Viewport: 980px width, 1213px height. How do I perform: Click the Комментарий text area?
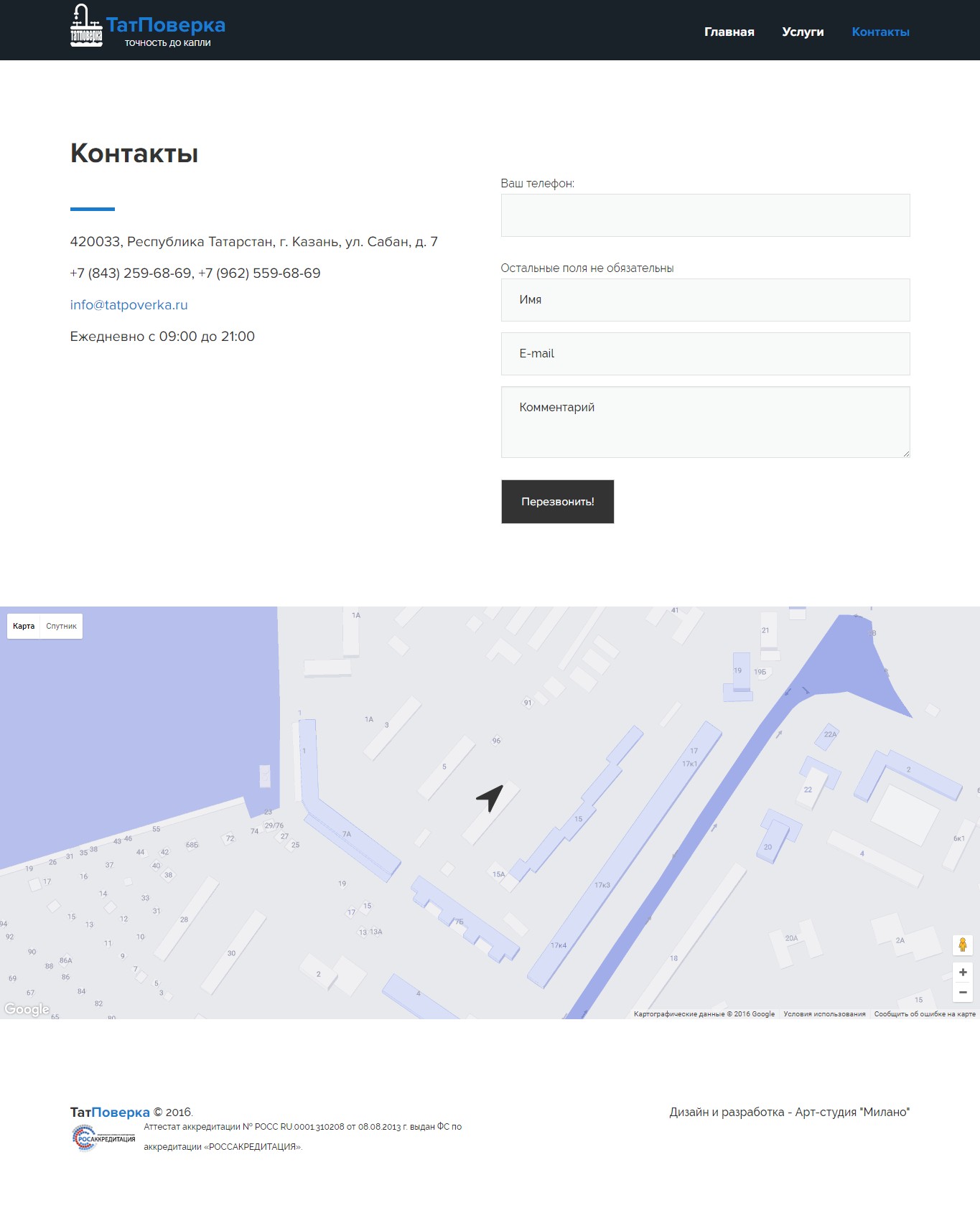point(705,422)
